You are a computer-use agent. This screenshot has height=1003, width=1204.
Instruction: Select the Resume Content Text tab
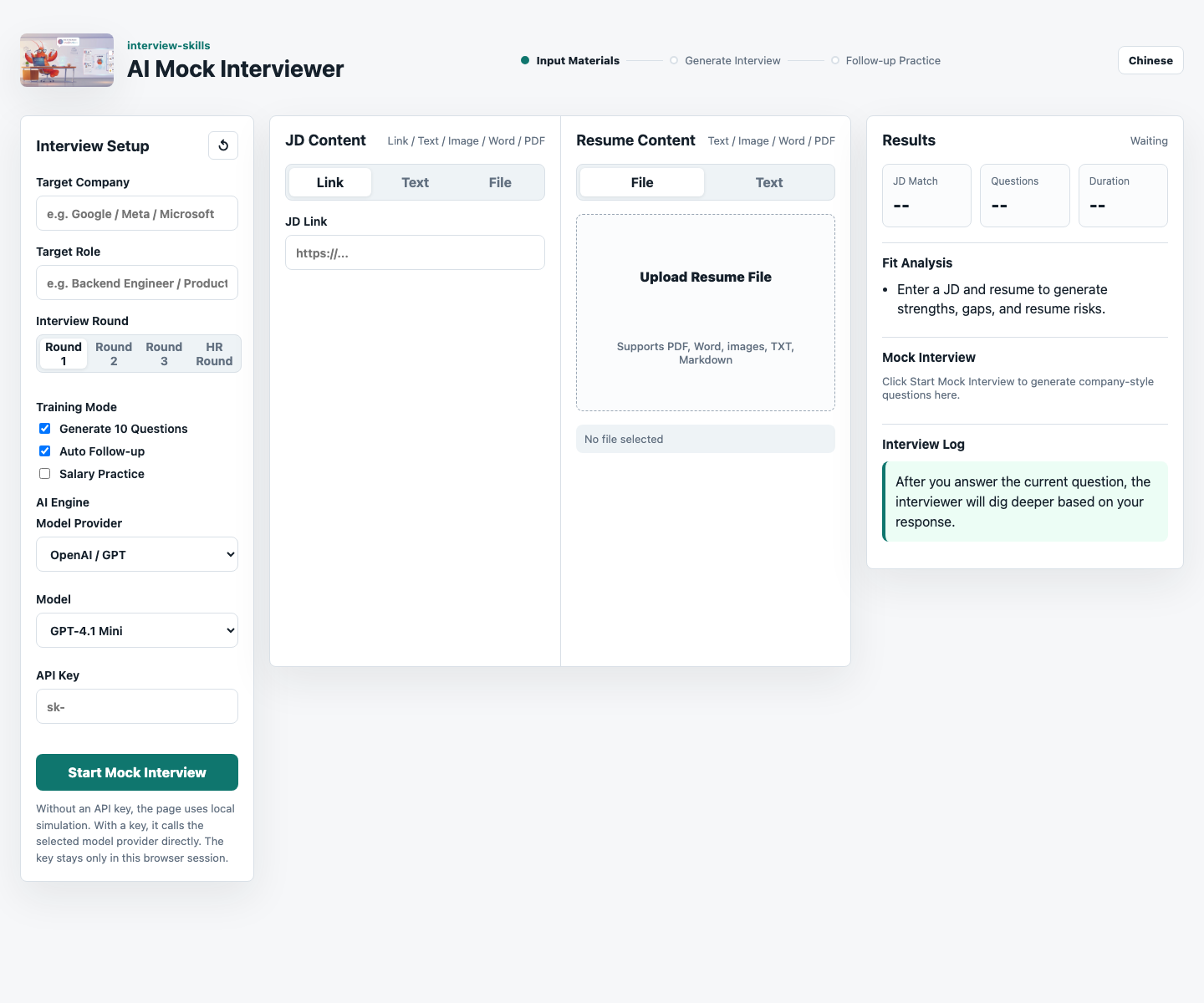pyautogui.click(x=769, y=182)
